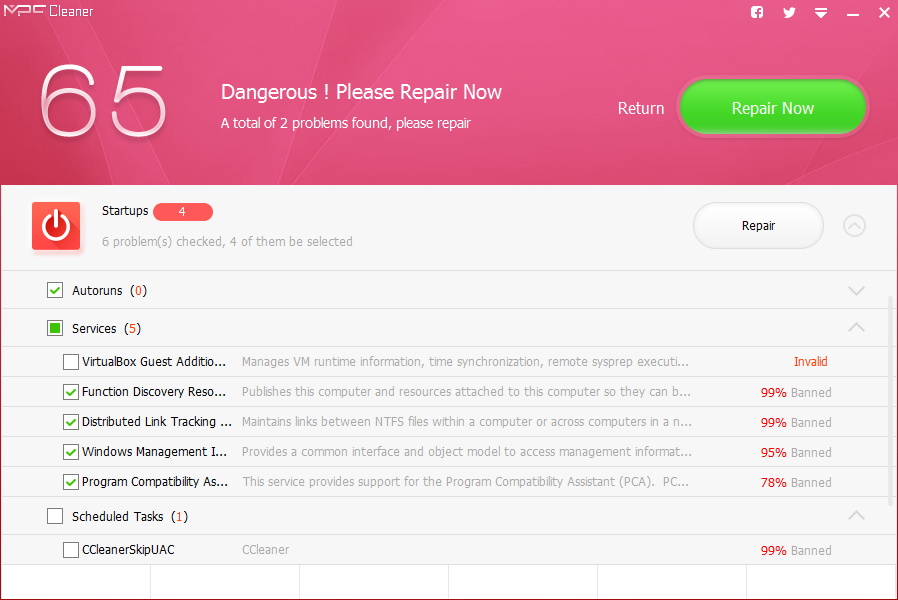Click 'Dangerous ! Please Repair Now' heading

coord(361,92)
